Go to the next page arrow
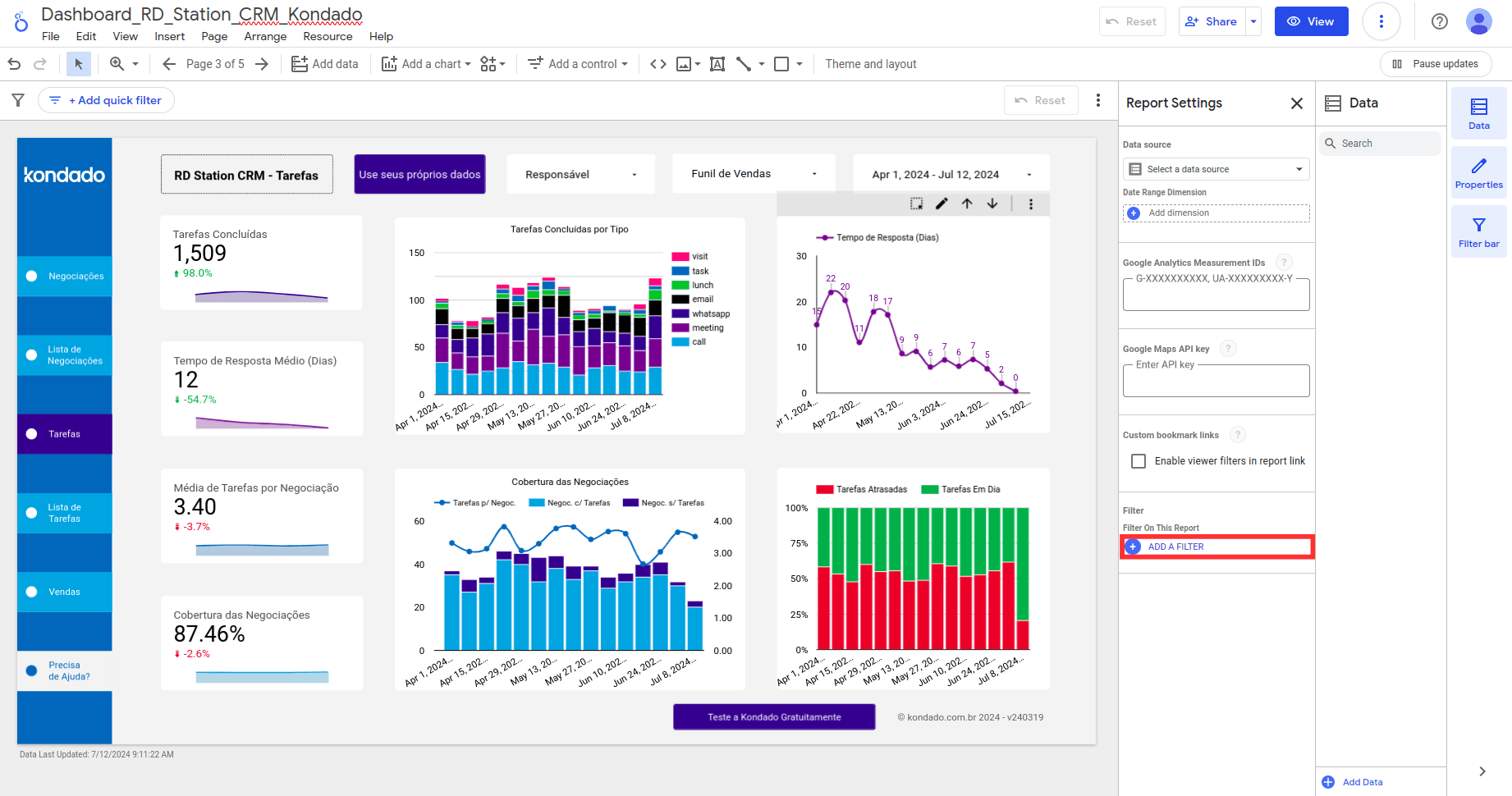The height and width of the screenshot is (796, 1512). pyautogui.click(x=262, y=64)
